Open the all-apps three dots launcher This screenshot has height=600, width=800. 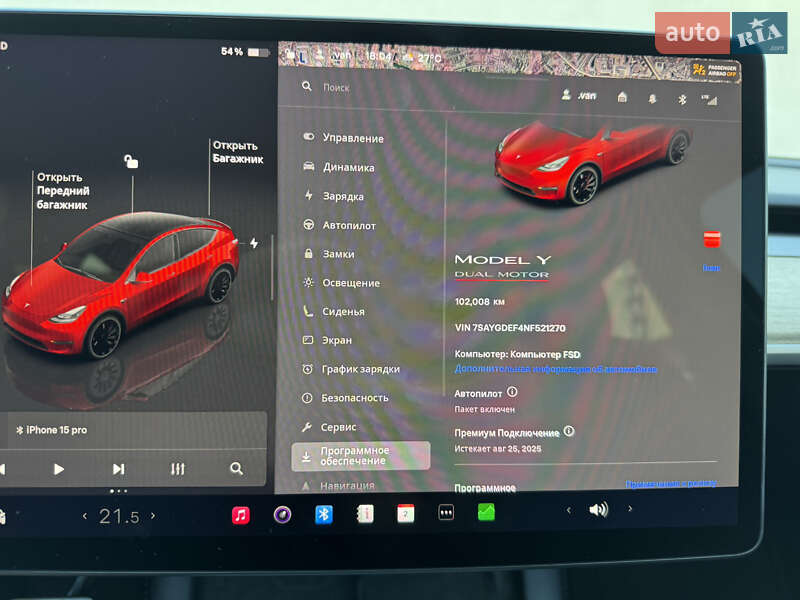point(446,513)
